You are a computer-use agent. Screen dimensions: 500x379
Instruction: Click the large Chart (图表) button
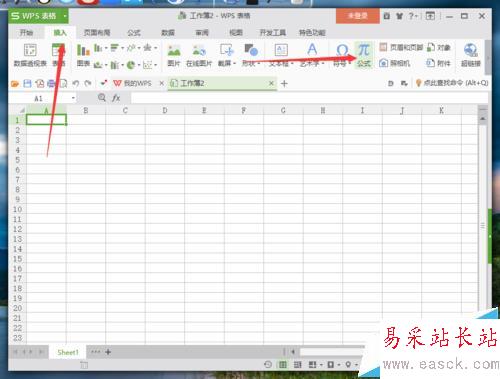[x=83, y=55]
